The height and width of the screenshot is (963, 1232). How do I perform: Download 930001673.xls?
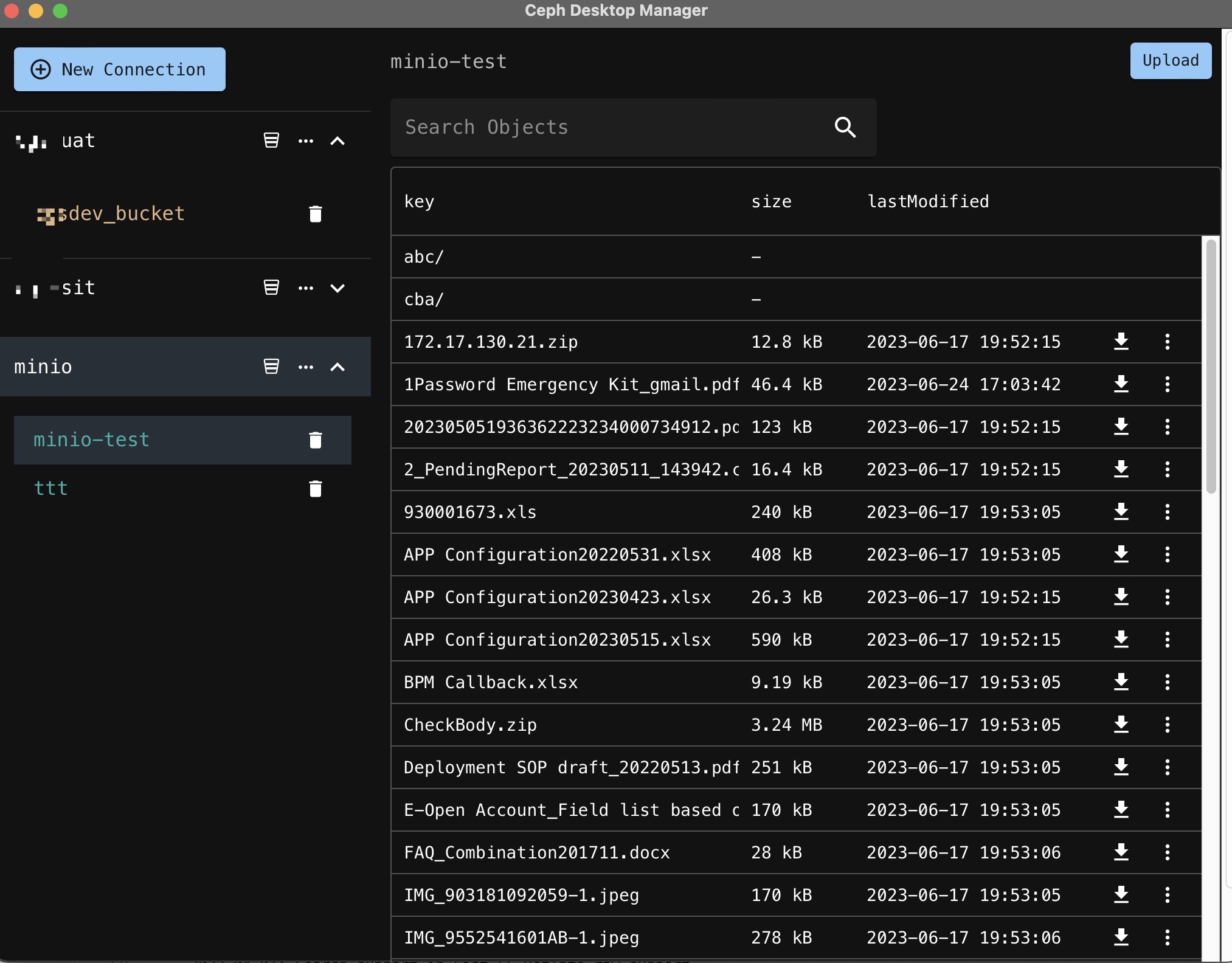(1121, 512)
